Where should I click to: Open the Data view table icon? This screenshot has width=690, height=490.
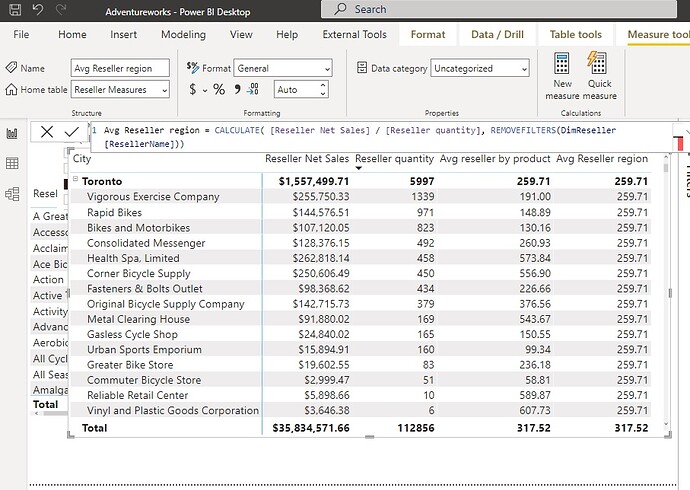(12, 164)
